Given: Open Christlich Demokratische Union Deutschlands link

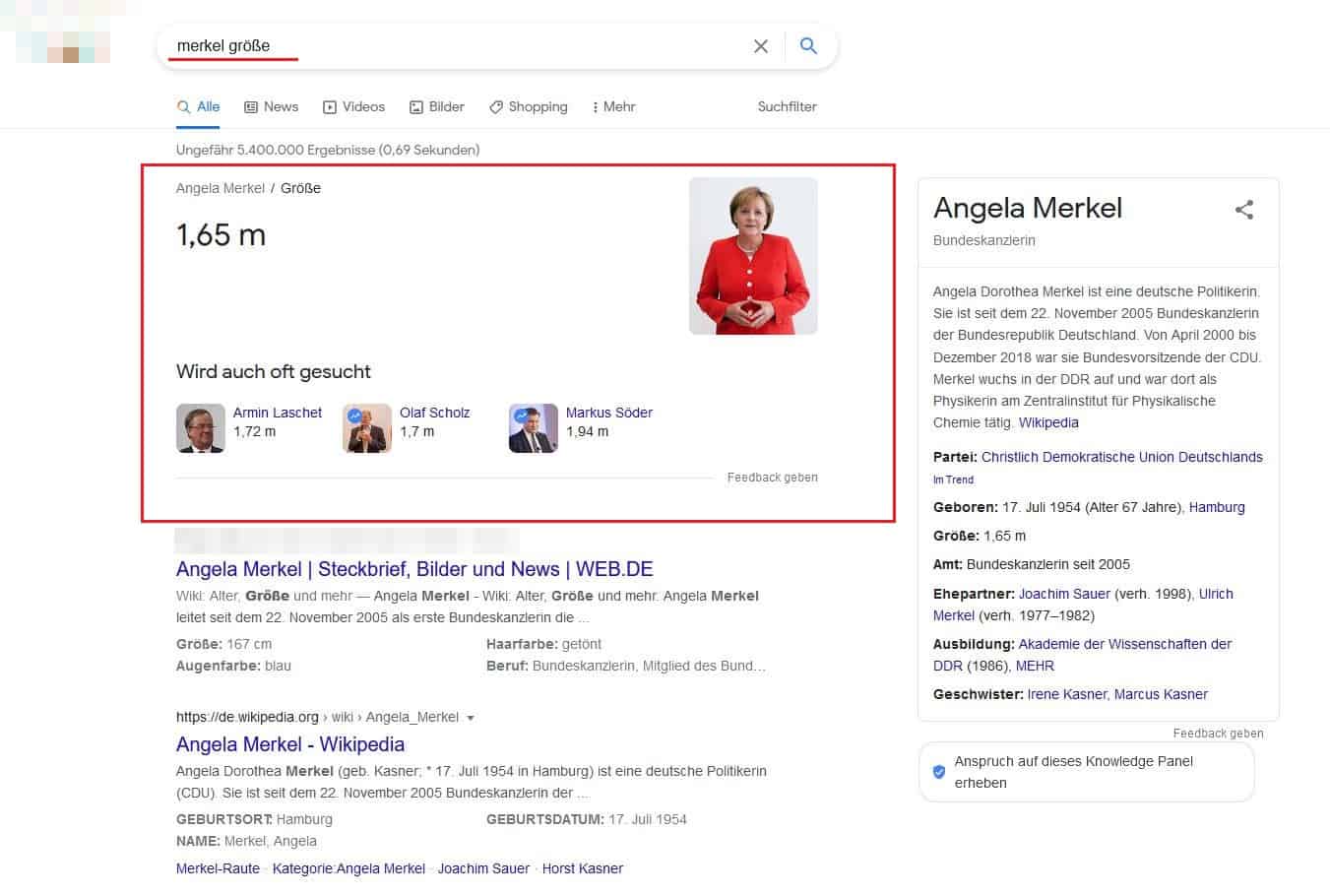Looking at the screenshot, I should [1122, 457].
